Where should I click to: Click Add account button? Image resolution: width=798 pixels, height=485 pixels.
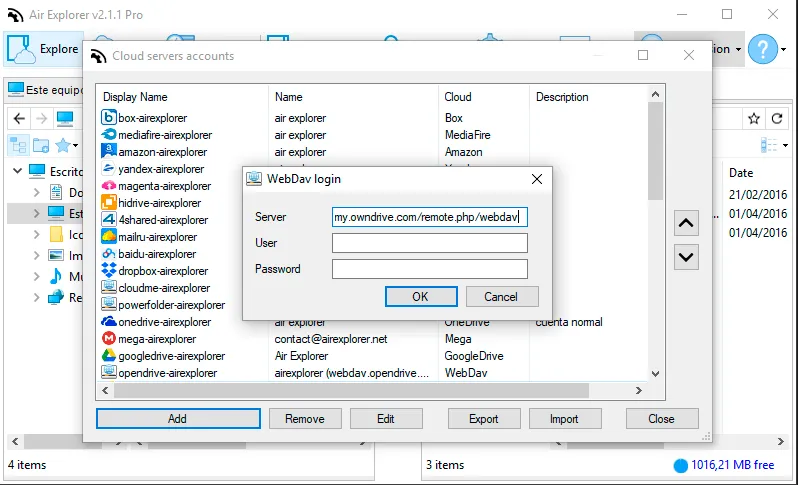click(x=178, y=418)
